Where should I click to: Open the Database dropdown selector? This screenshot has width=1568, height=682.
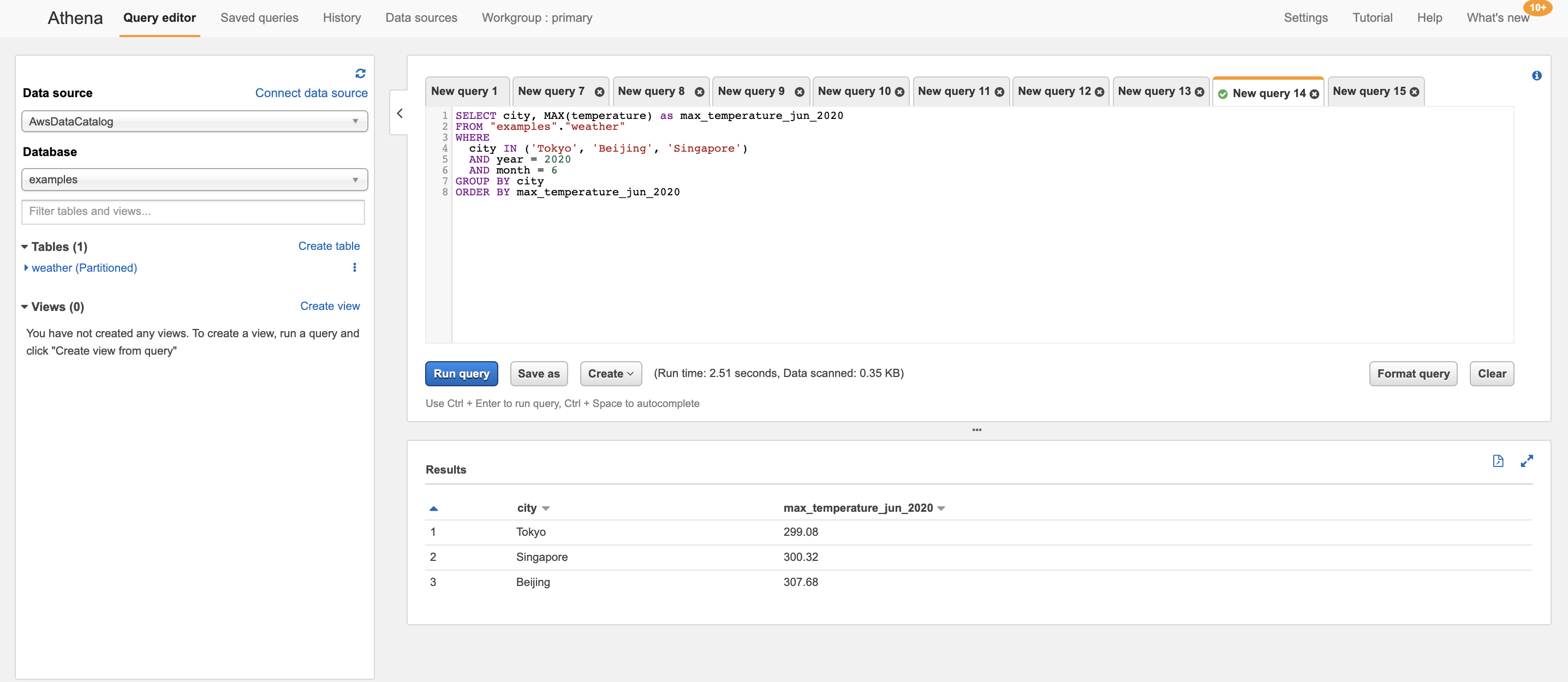[x=193, y=179]
